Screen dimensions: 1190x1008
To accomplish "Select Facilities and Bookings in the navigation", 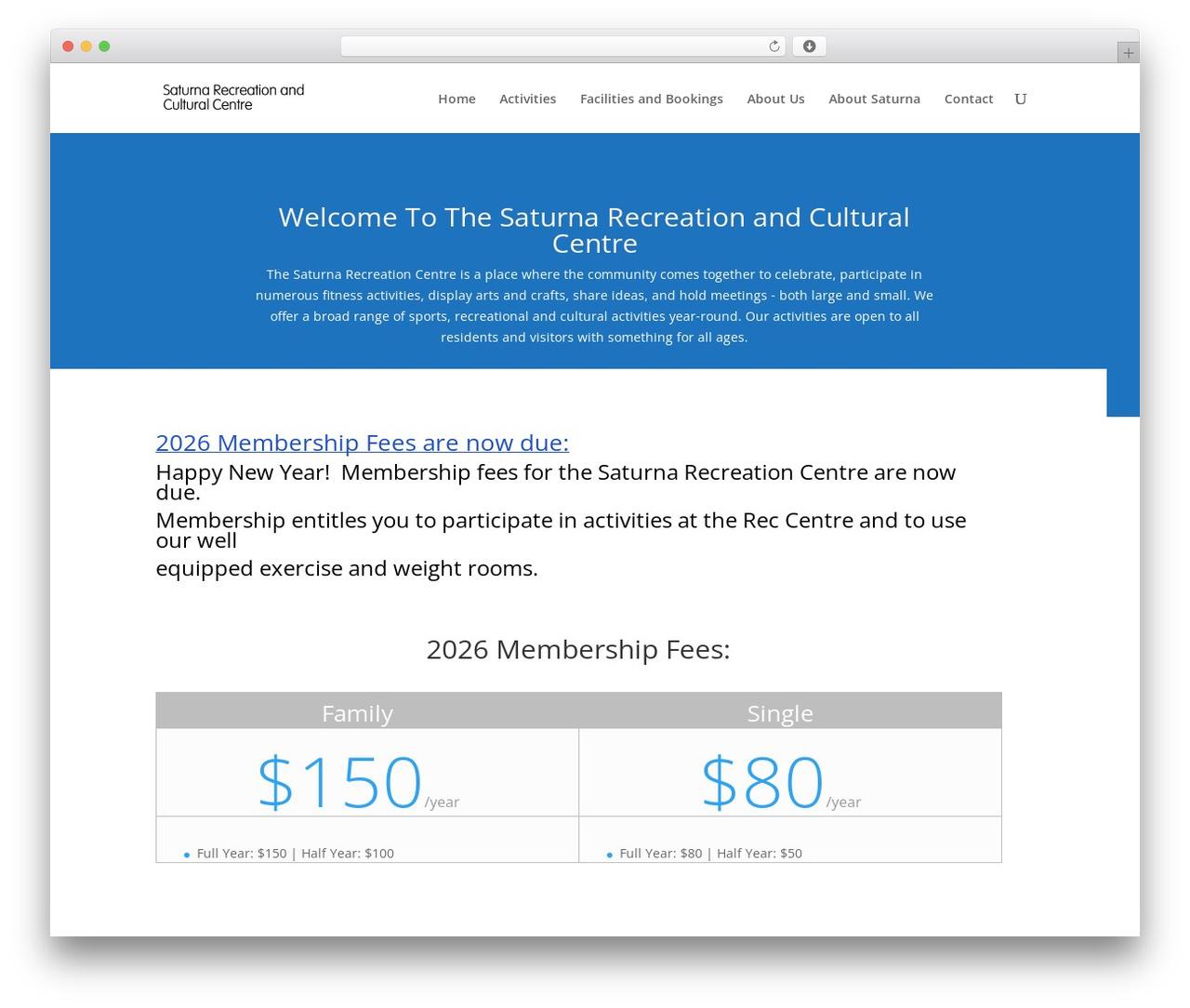I will pos(651,99).
